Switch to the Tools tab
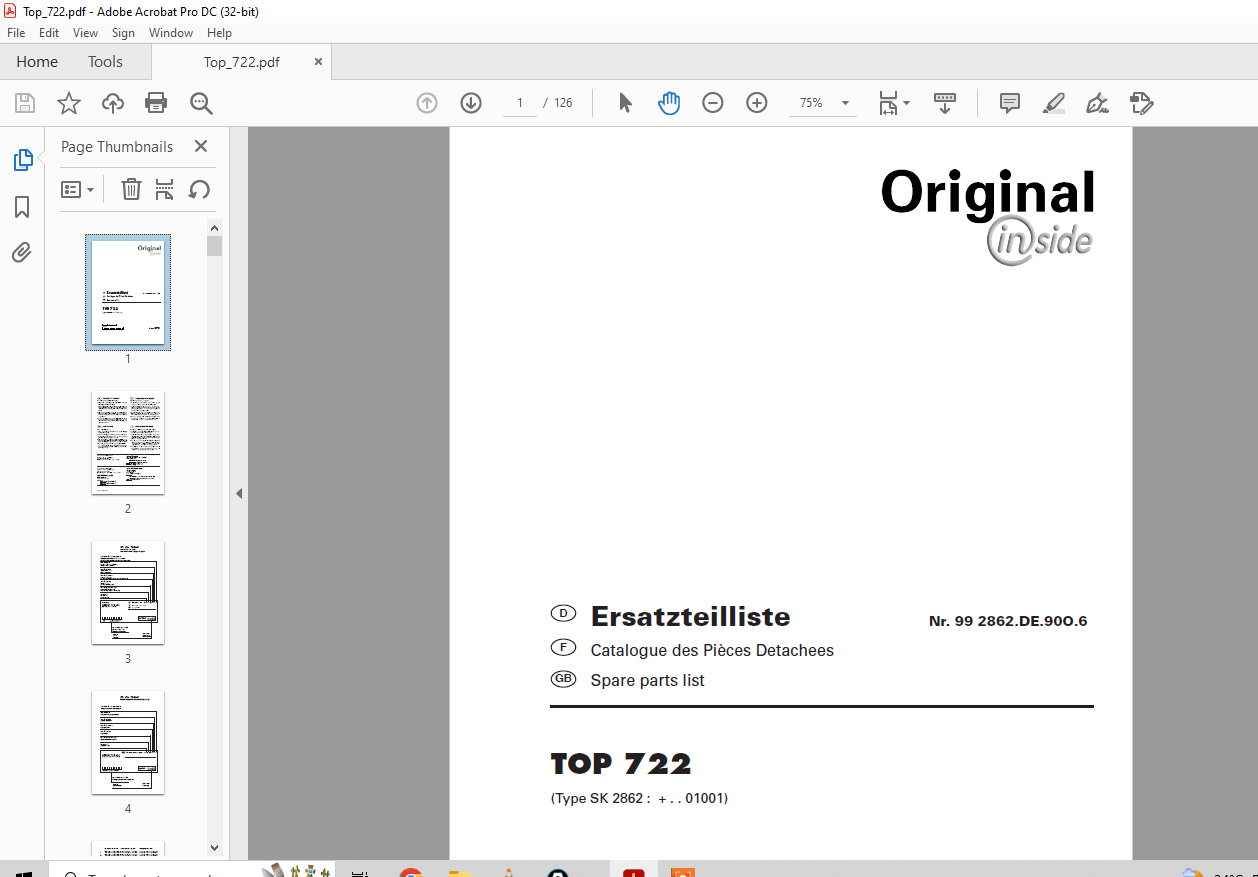 pos(105,62)
